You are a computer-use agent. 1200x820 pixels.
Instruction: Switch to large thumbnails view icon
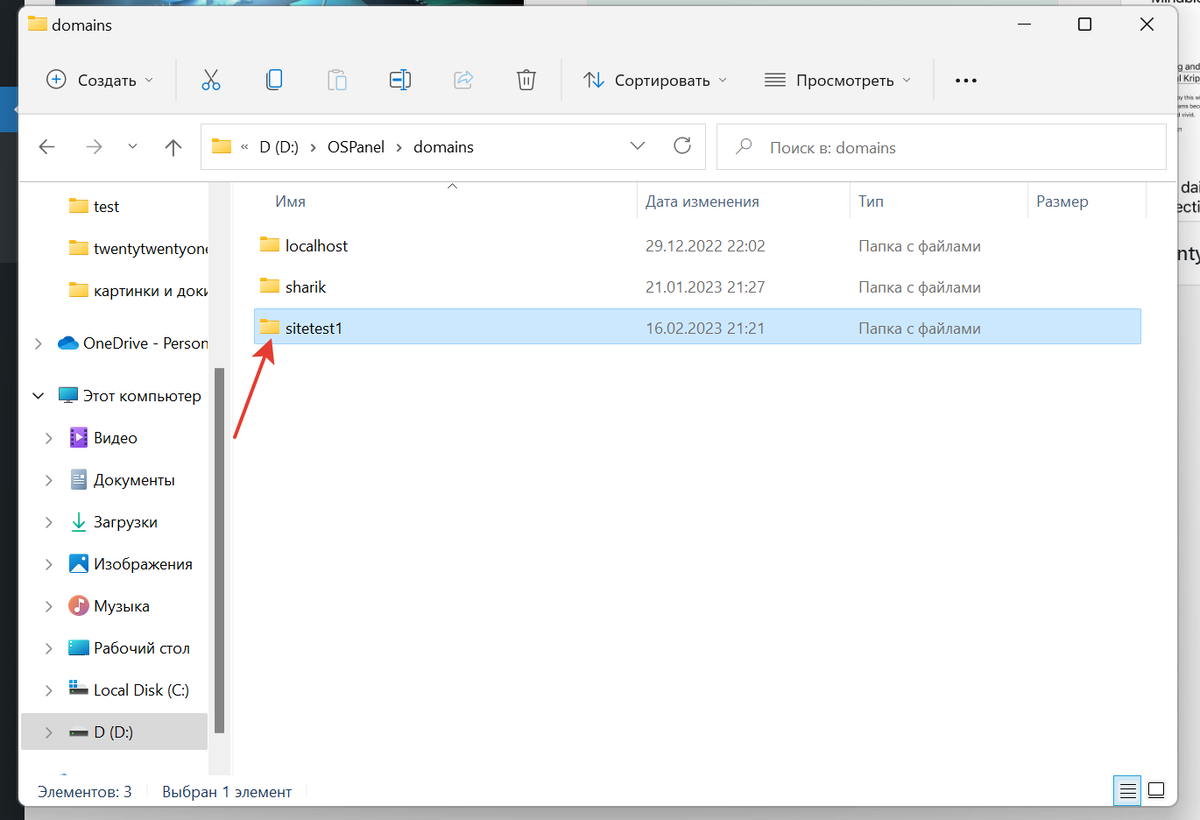point(1156,792)
